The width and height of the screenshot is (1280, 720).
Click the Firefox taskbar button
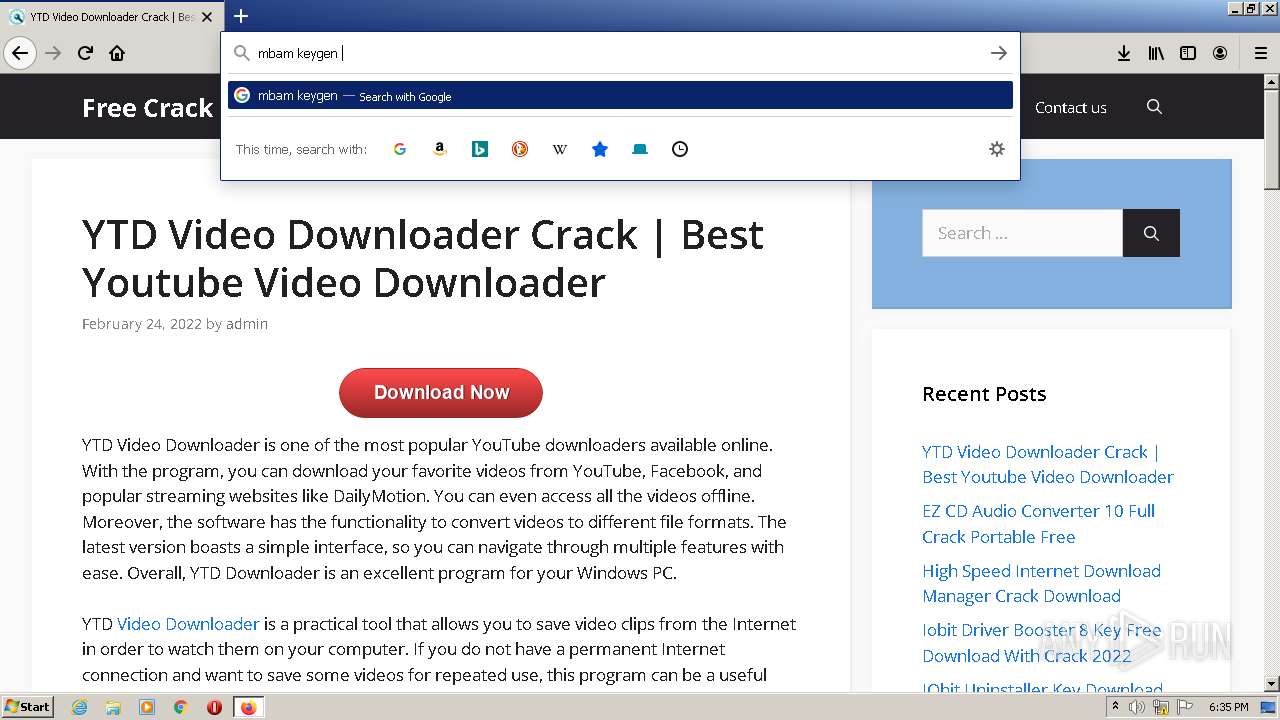pos(248,707)
